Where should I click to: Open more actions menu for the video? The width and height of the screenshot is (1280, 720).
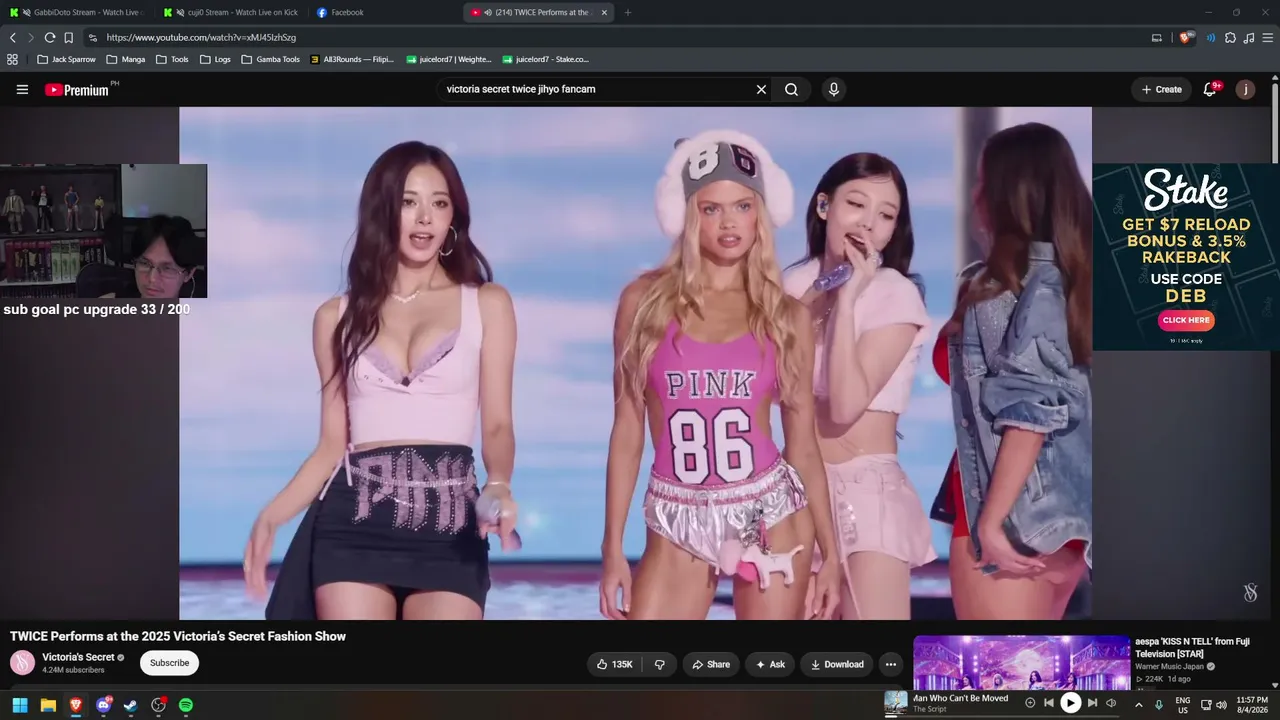(x=890, y=664)
